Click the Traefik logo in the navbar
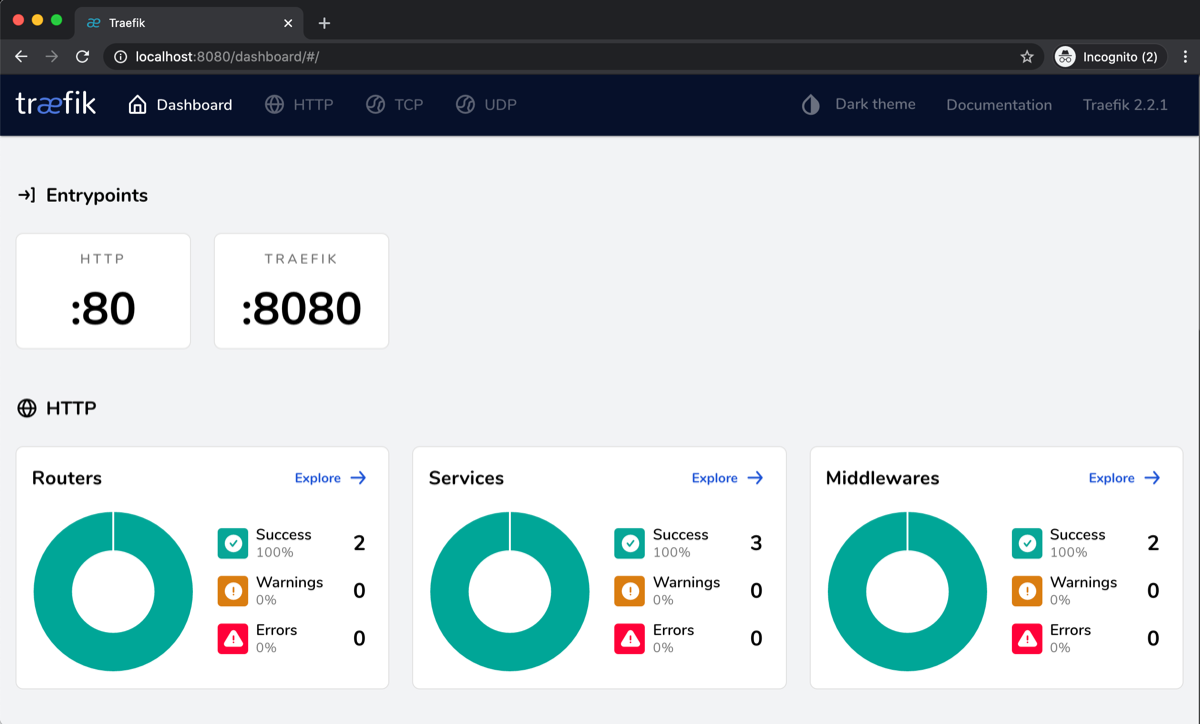The width and height of the screenshot is (1200, 725). click(56, 103)
